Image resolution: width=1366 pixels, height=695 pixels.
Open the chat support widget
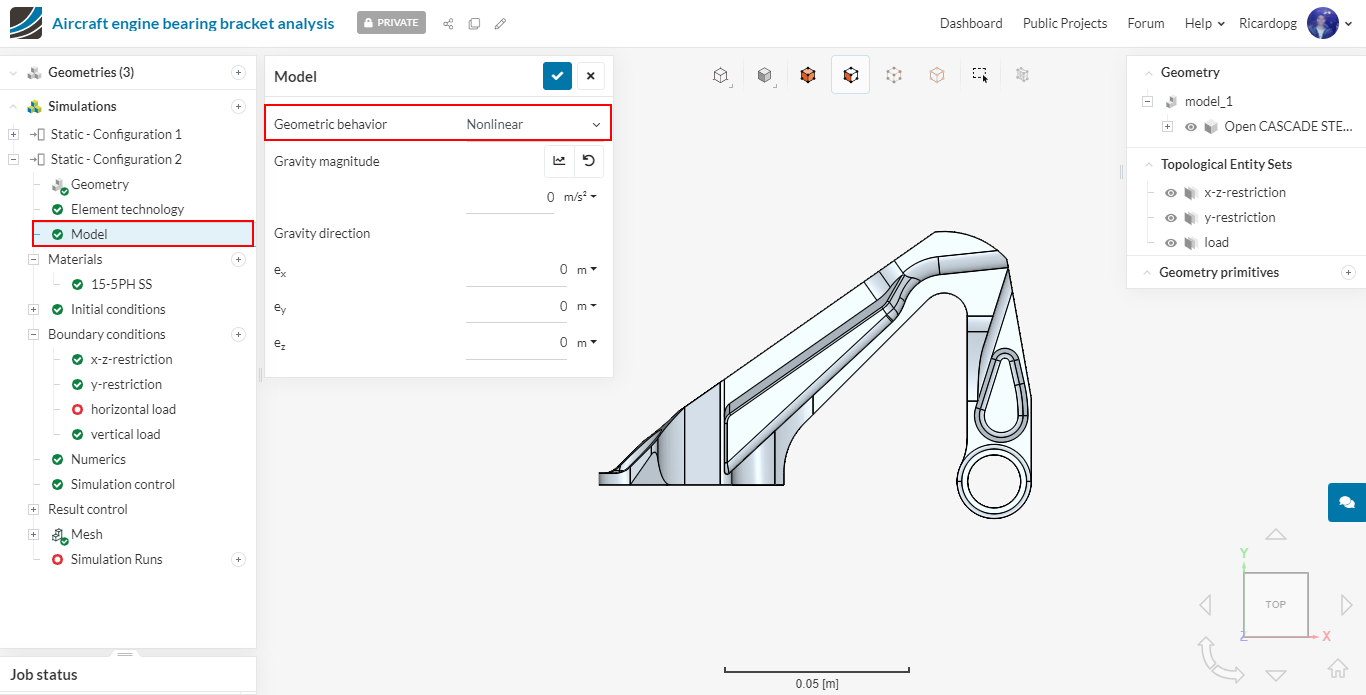click(x=1346, y=502)
